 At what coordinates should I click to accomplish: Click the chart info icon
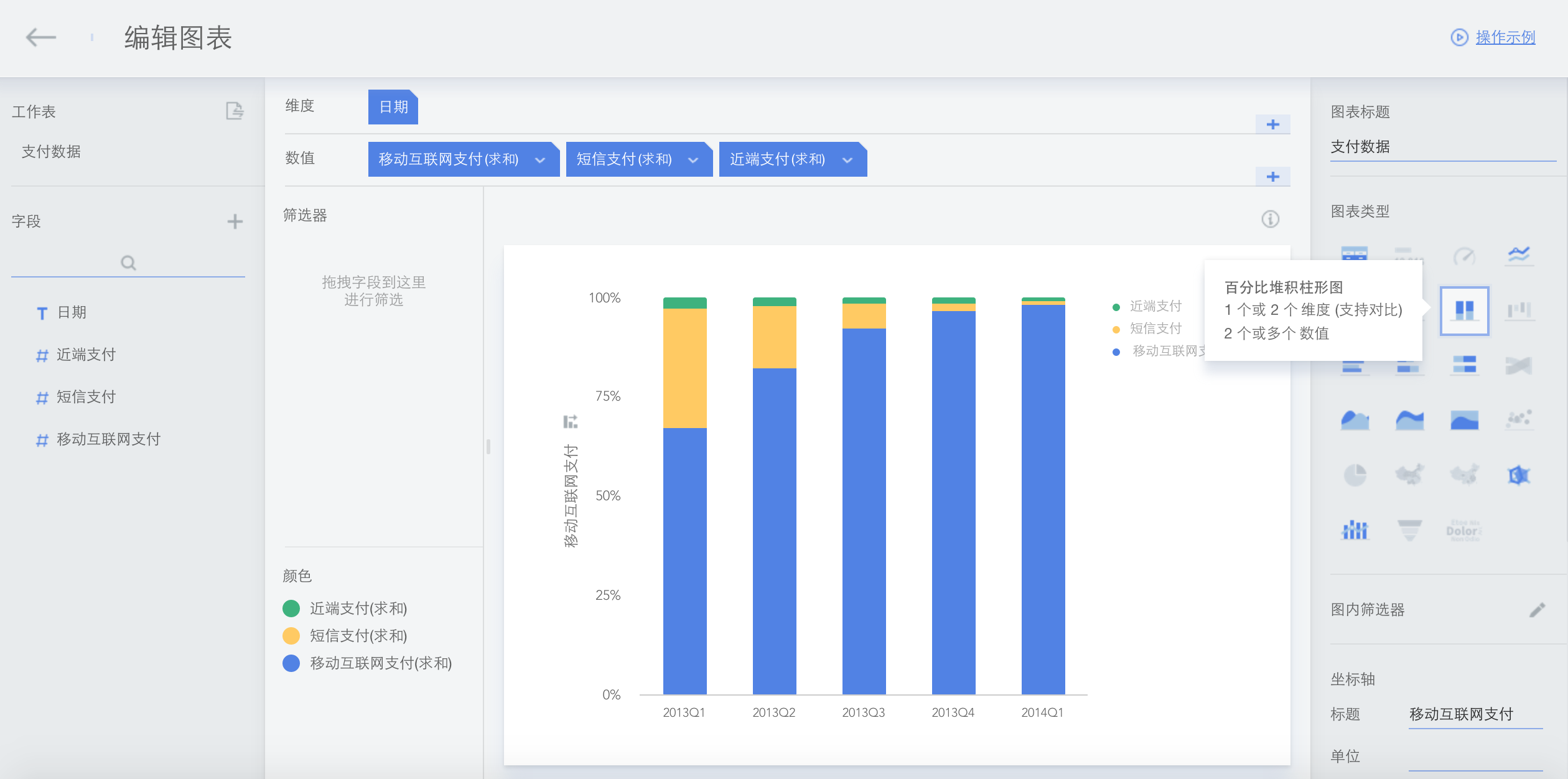click(1270, 219)
